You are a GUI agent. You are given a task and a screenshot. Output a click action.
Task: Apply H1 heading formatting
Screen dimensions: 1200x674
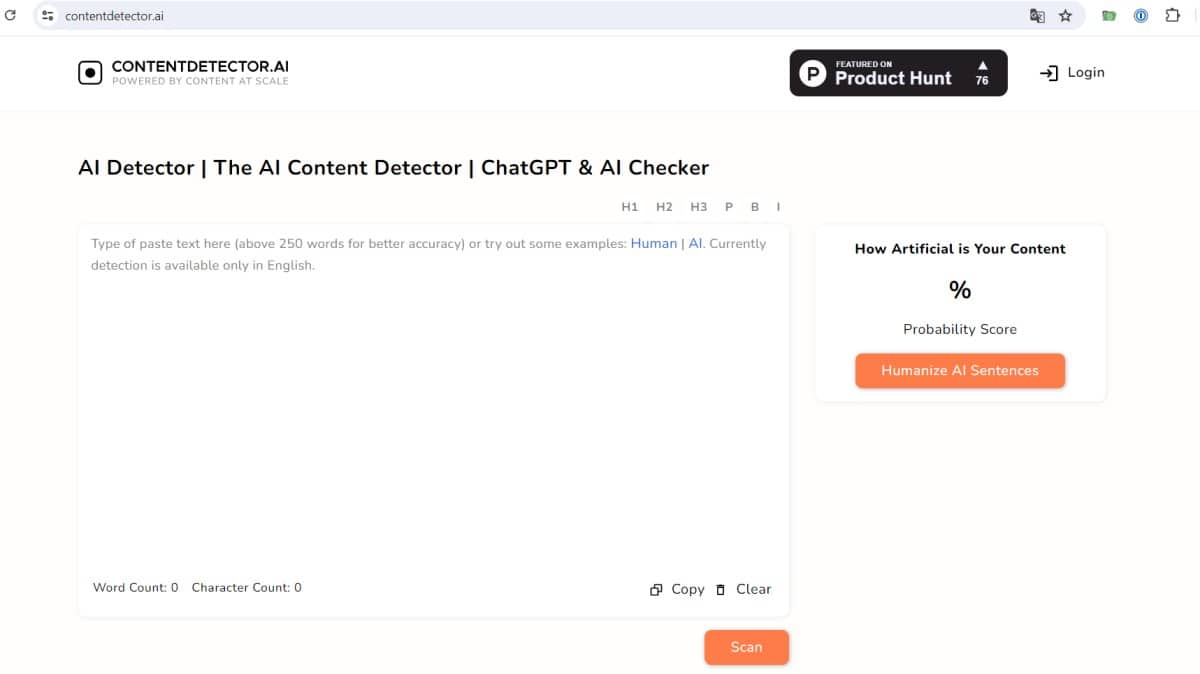(x=629, y=207)
